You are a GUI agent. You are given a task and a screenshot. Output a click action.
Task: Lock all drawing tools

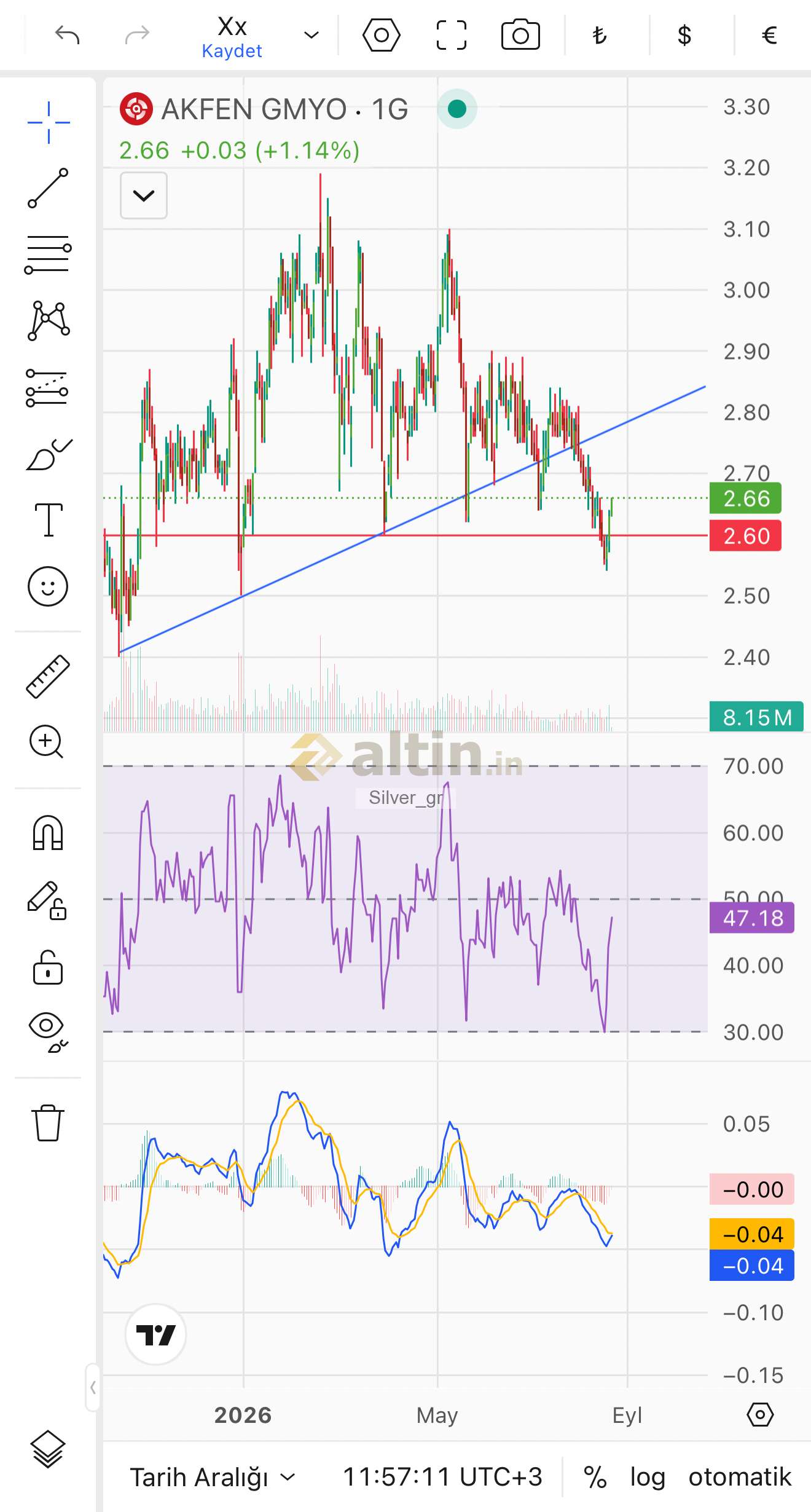[48, 967]
